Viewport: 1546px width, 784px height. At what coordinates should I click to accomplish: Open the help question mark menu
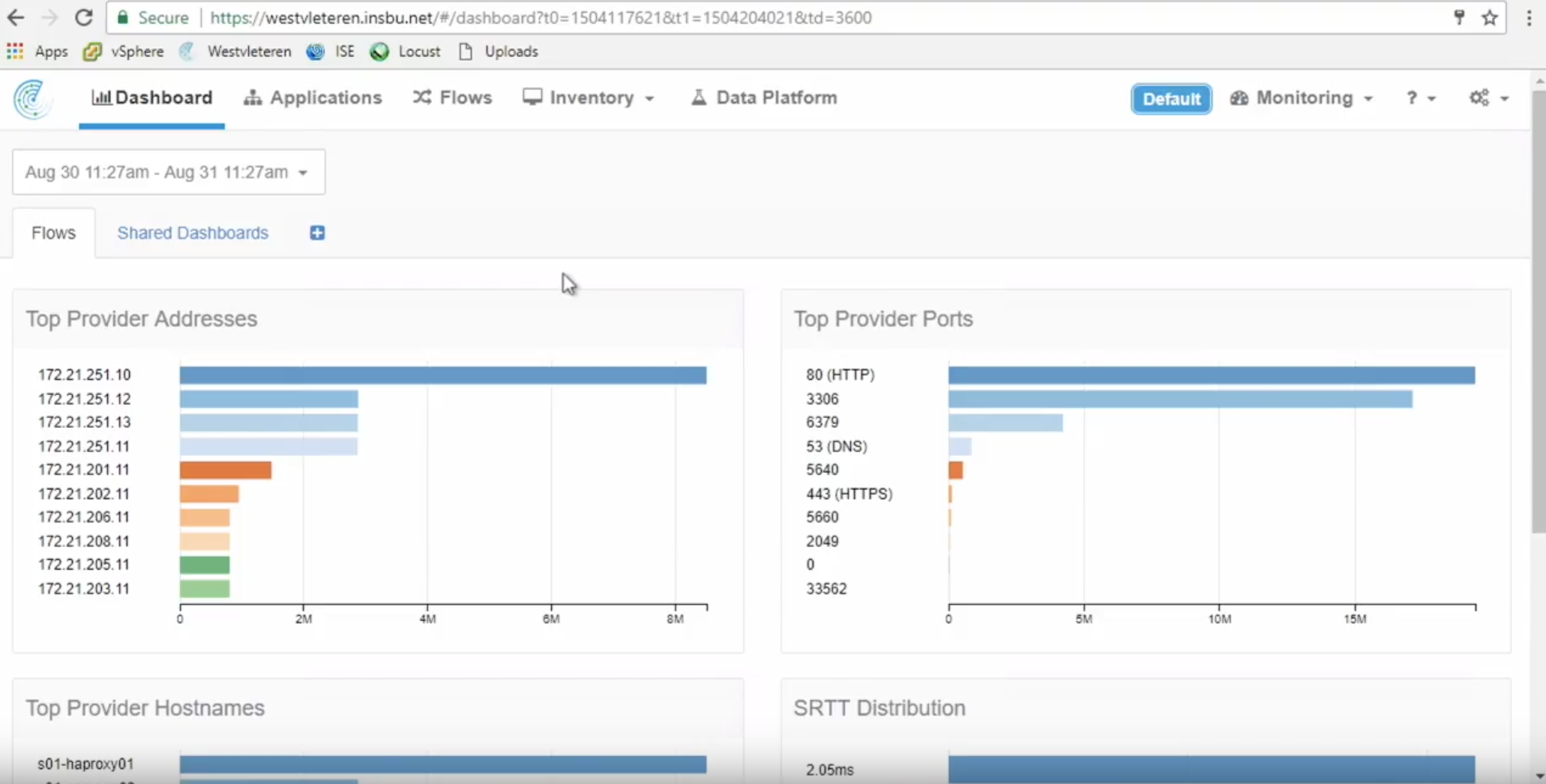tap(1421, 98)
